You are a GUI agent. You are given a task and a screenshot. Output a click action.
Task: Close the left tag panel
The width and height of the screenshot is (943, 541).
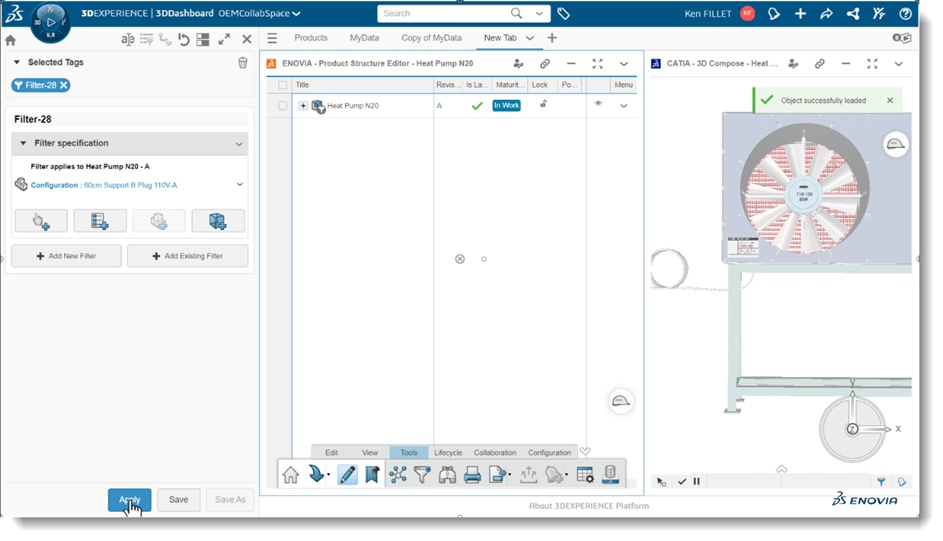click(247, 40)
